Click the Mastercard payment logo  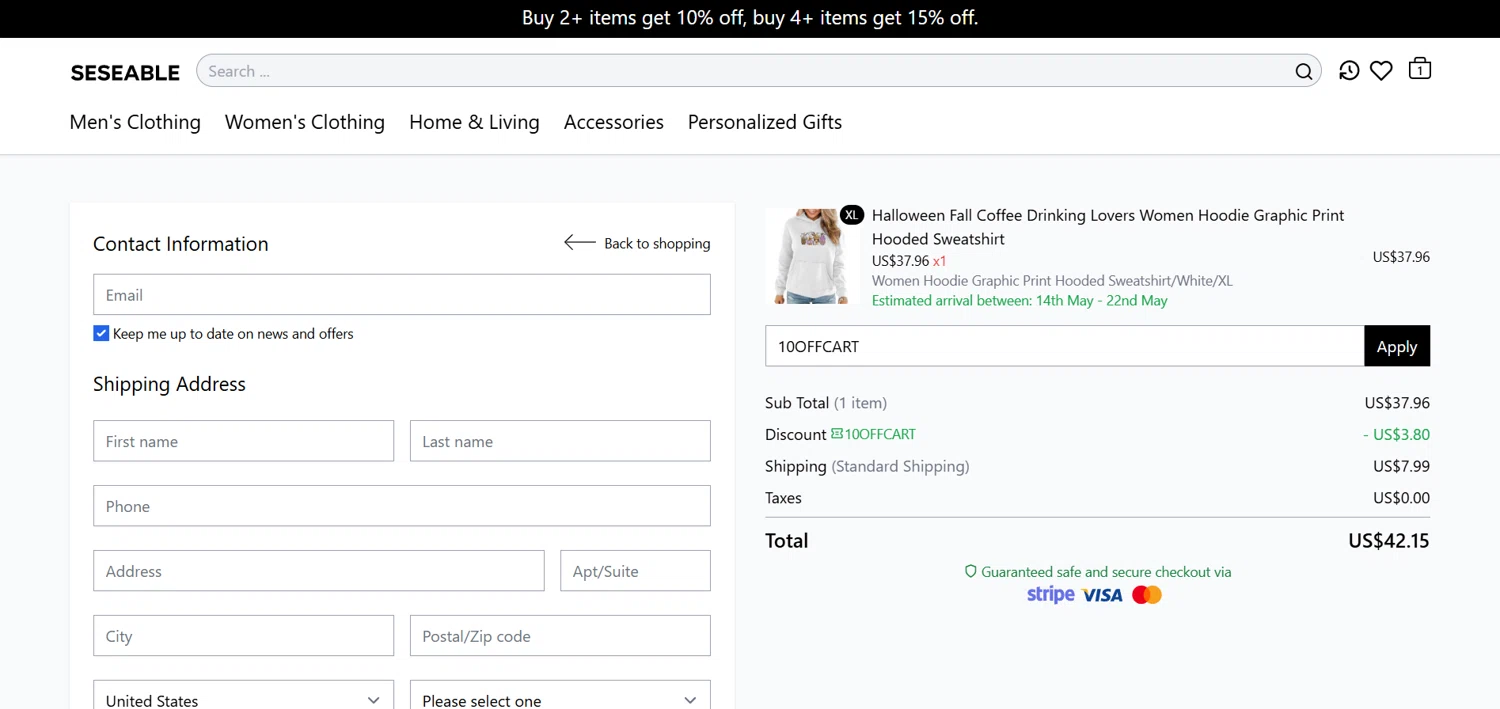point(1147,596)
